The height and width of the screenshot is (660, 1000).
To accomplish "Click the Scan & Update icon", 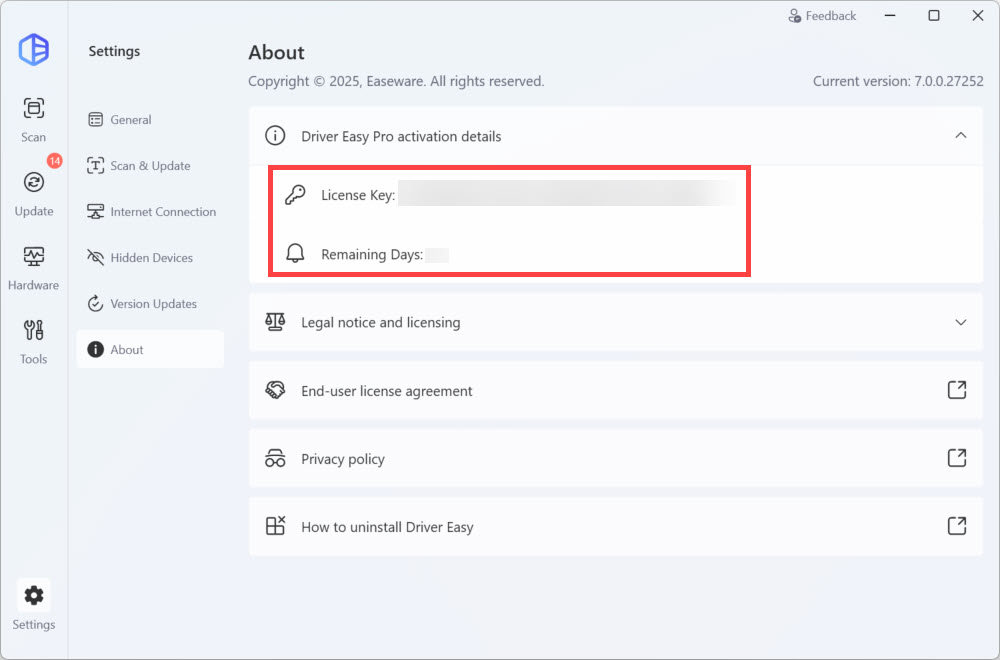I will click(x=96, y=166).
